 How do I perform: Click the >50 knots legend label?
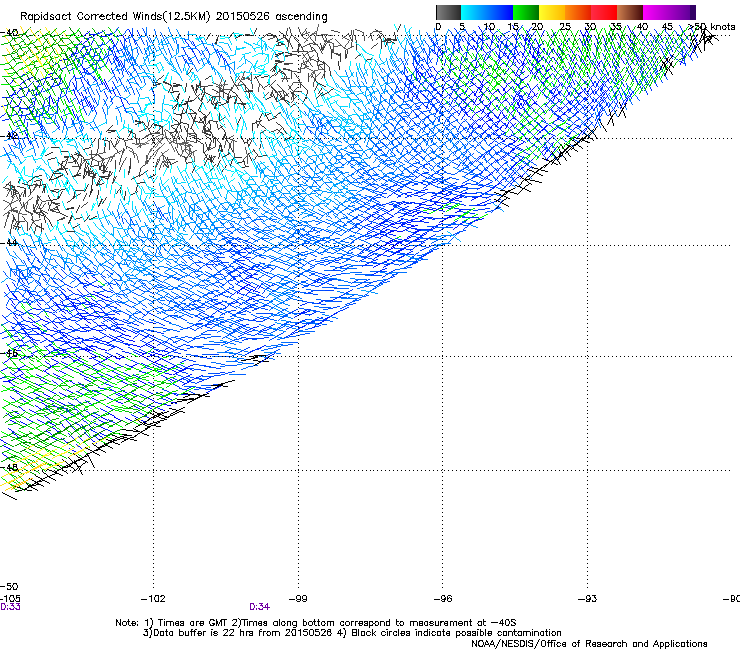pos(712,27)
